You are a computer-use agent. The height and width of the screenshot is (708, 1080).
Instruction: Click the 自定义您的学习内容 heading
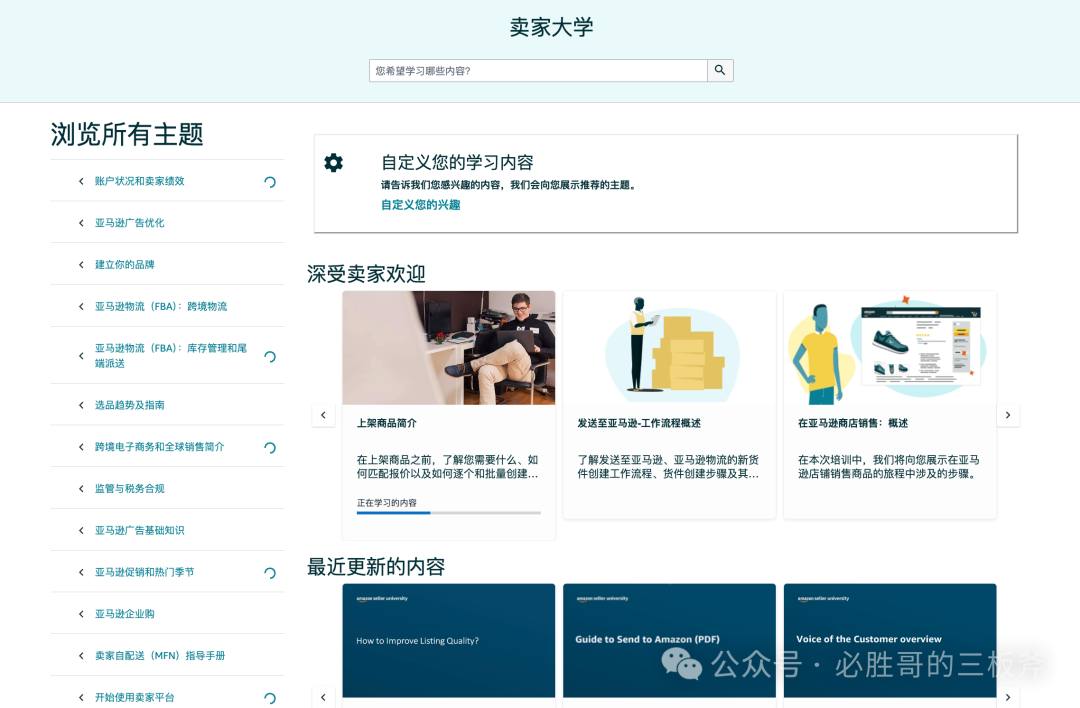click(457, 163)
